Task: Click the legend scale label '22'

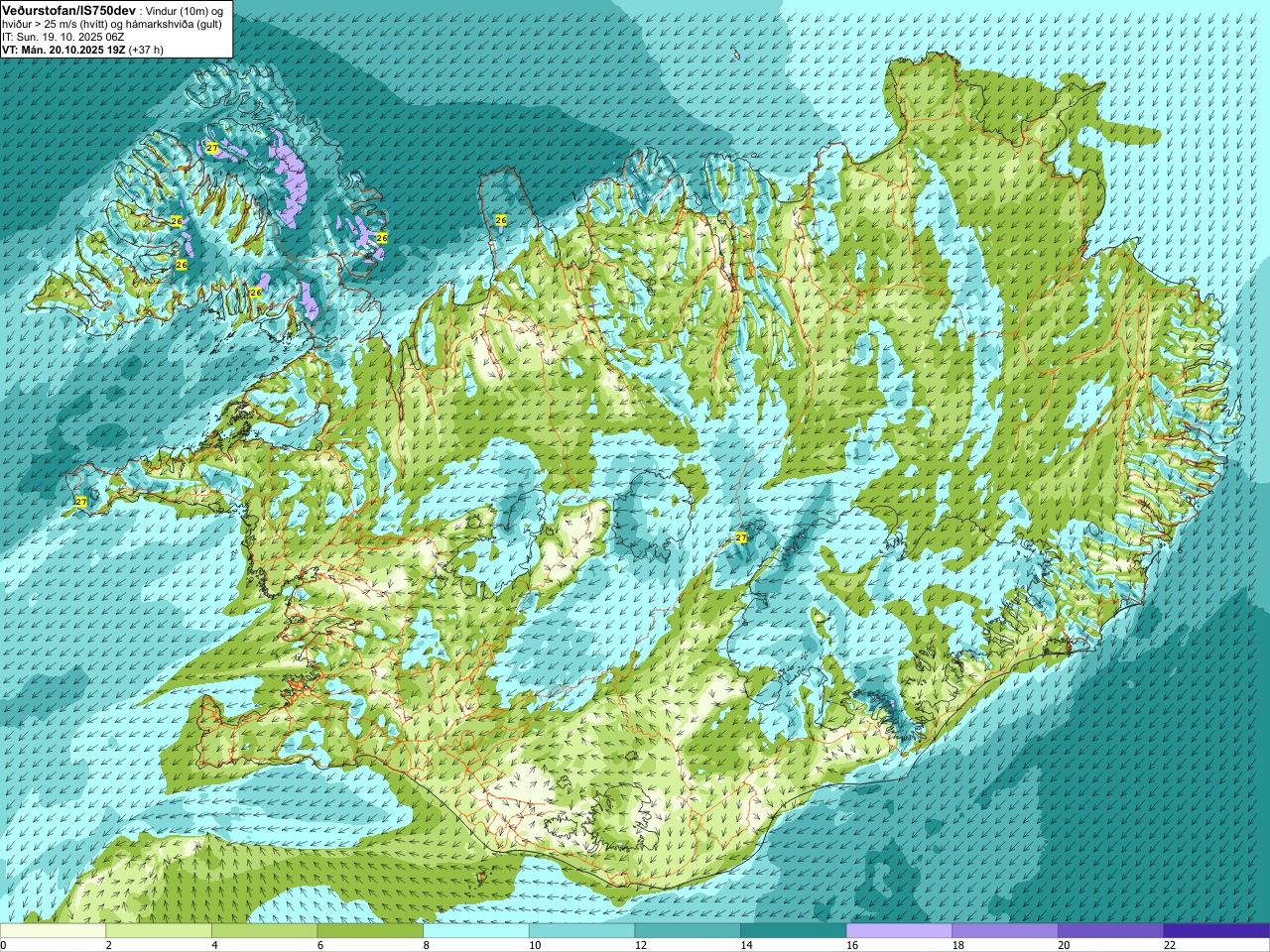Action: 1170,945
